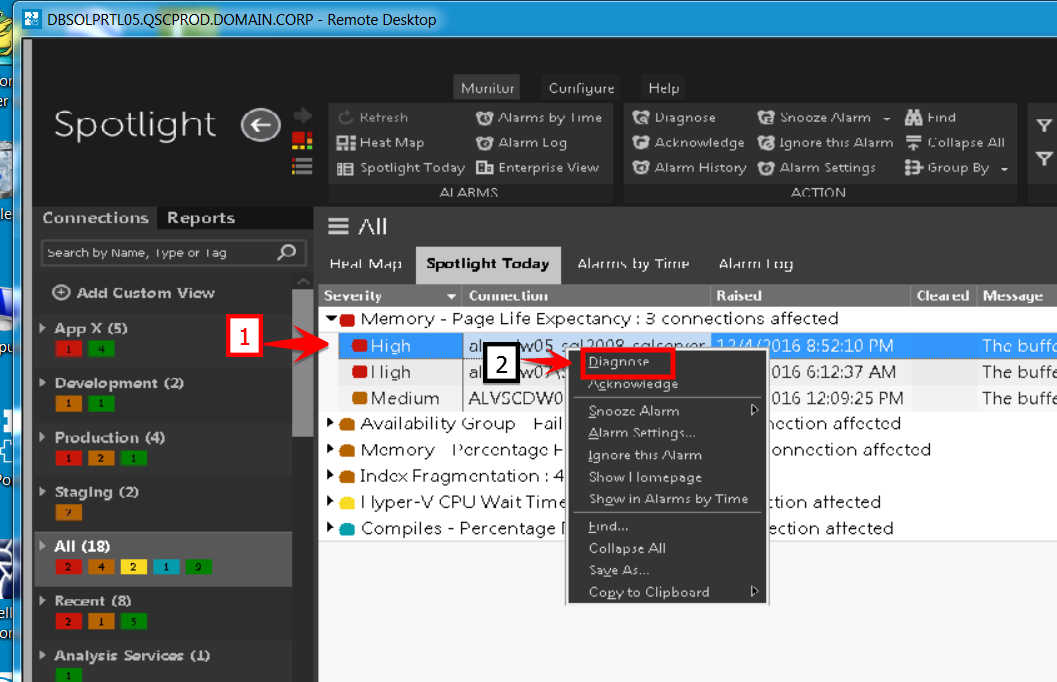
Task: Click Alarms by Time in the ribbon
Action: [x=539, y=117]
